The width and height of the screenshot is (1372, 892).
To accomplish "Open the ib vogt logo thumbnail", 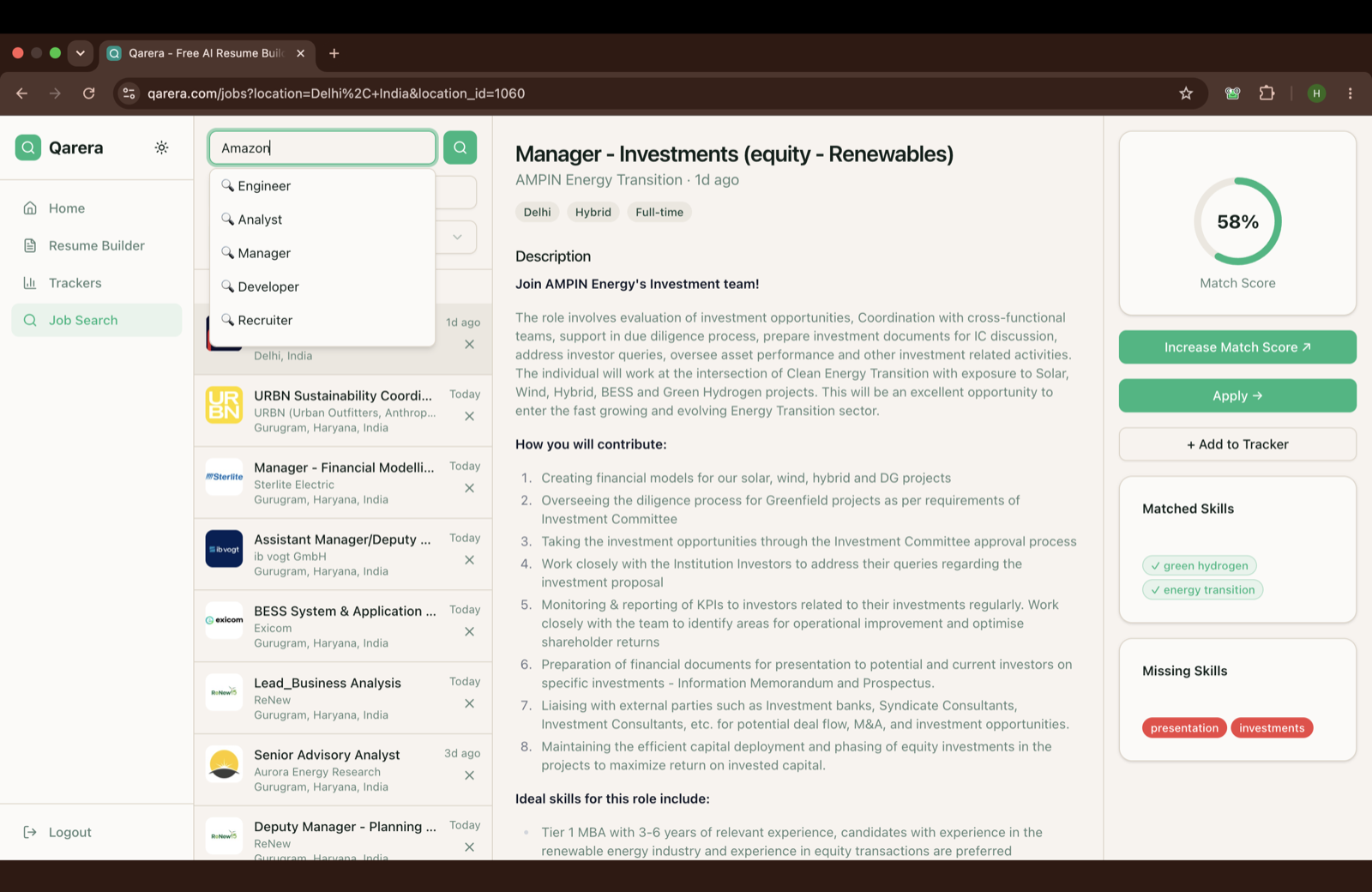I will point(224,549).
